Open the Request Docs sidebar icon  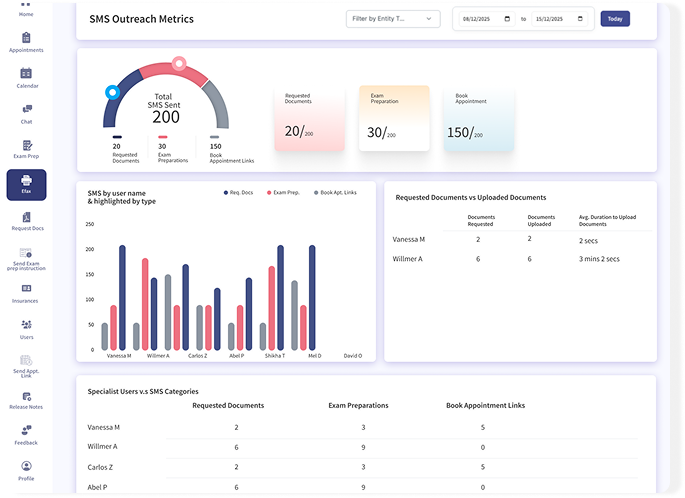26,217
